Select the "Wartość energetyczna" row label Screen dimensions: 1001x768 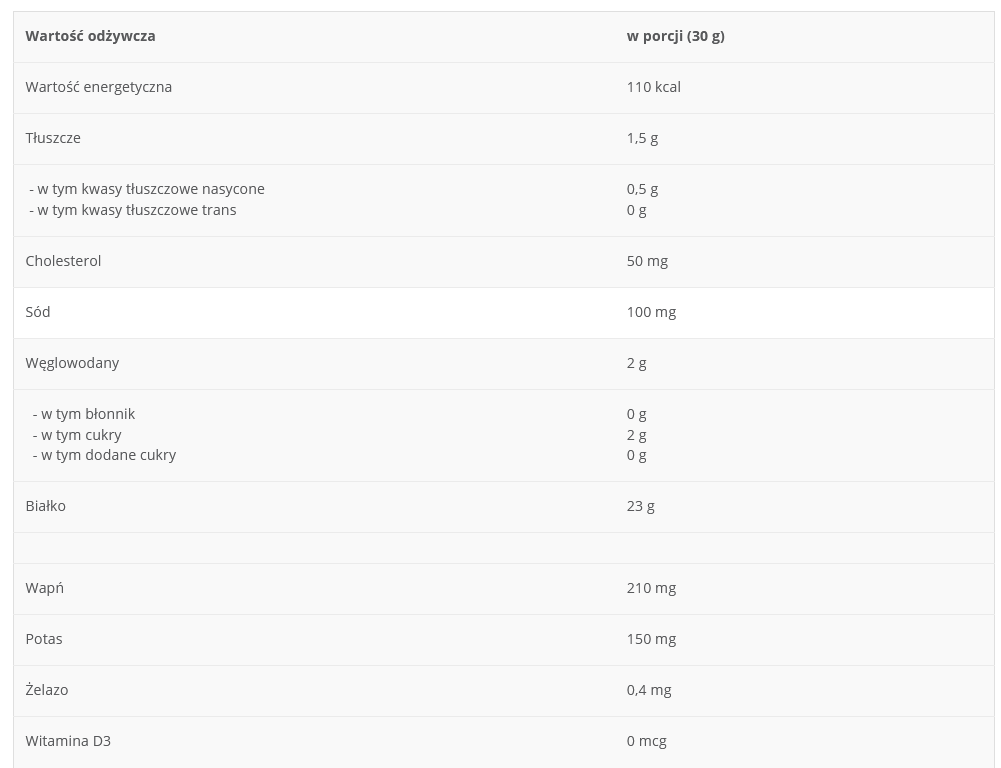click(98, 87)
